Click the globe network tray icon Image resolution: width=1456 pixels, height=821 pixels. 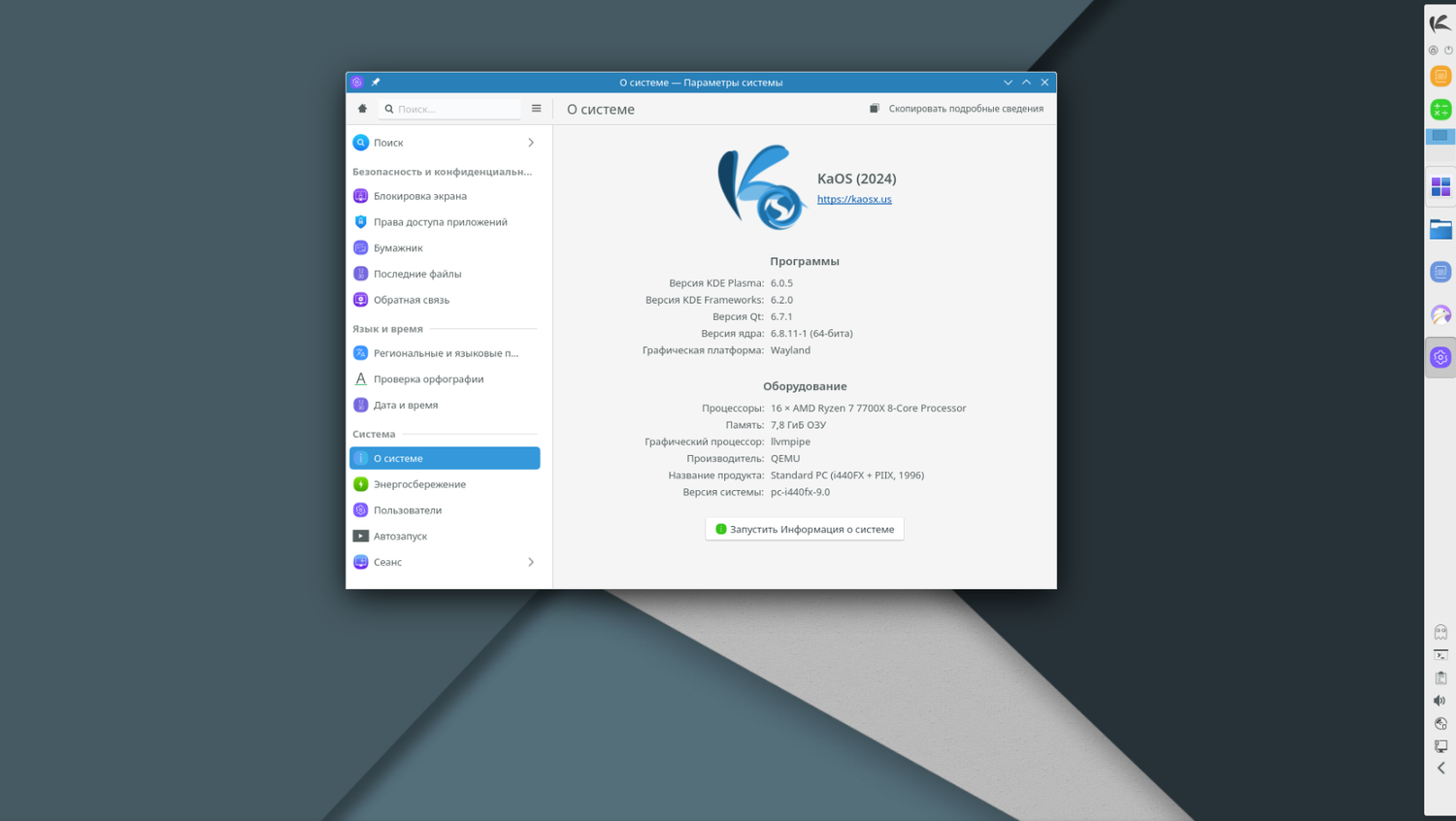click(x=1440, y=723)
